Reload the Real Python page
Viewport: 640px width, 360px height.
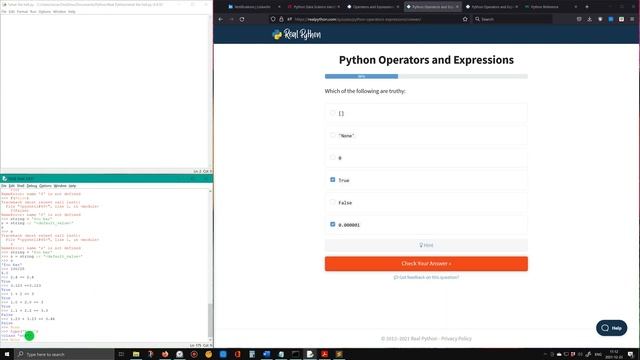point(242,19)
